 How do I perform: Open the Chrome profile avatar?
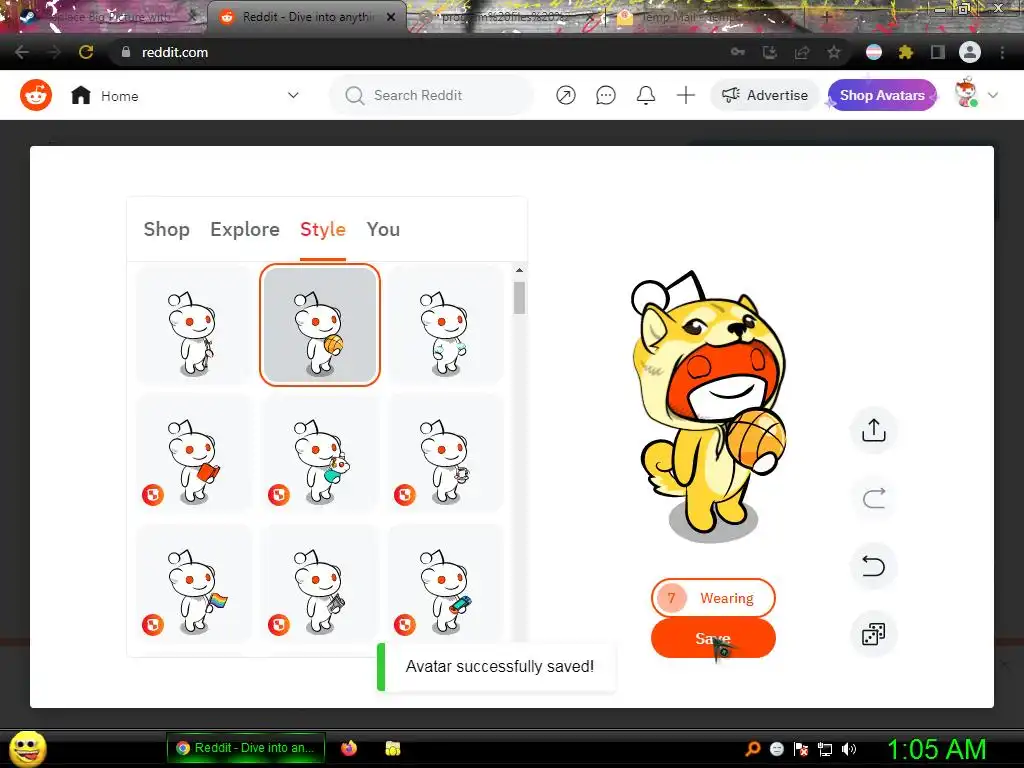(x=970, y=52)
